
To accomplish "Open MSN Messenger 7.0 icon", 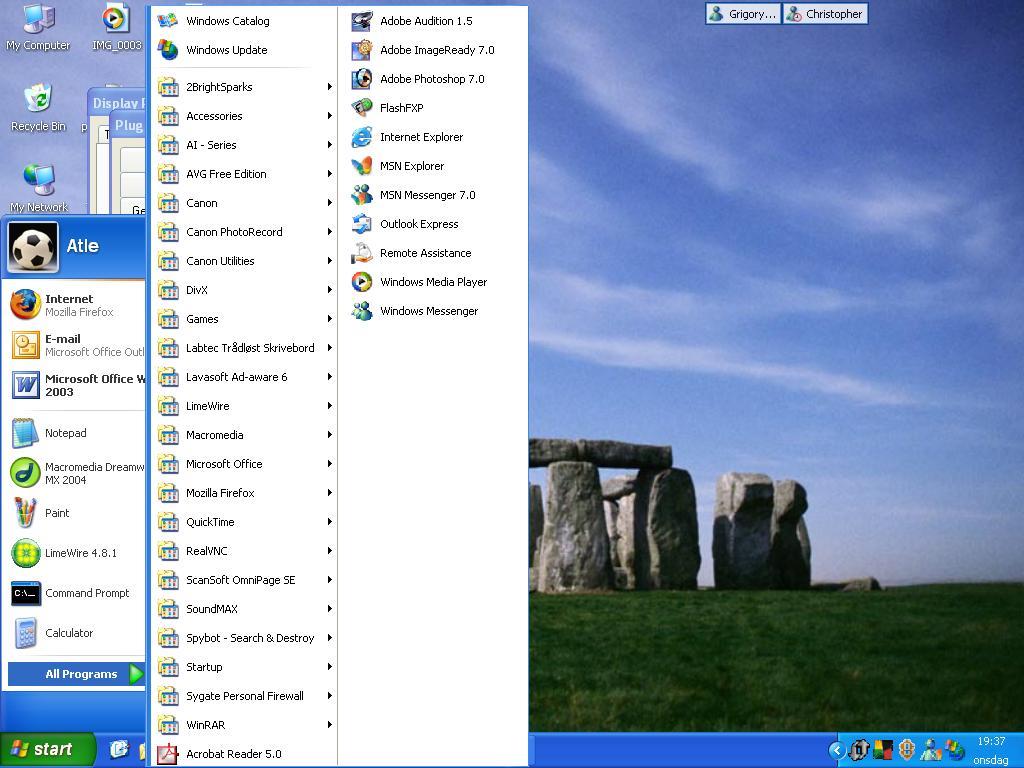I will coord(362,195).
